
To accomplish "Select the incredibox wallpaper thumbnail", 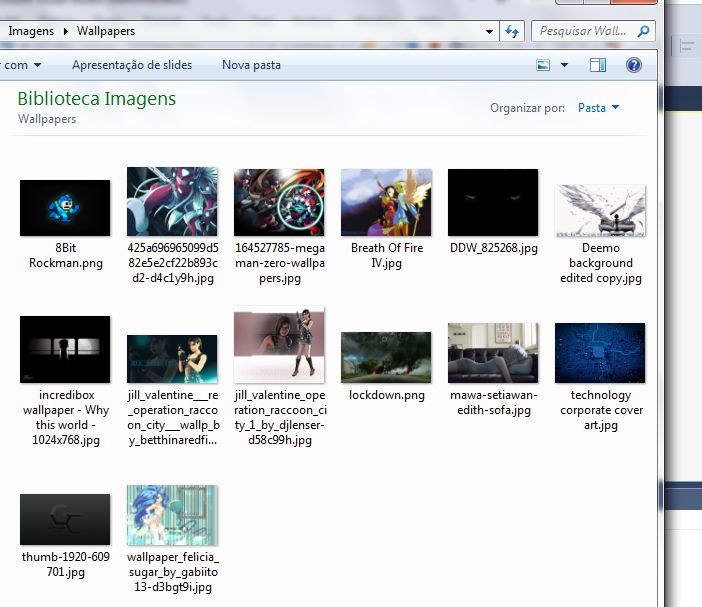I will pos(65,350).
